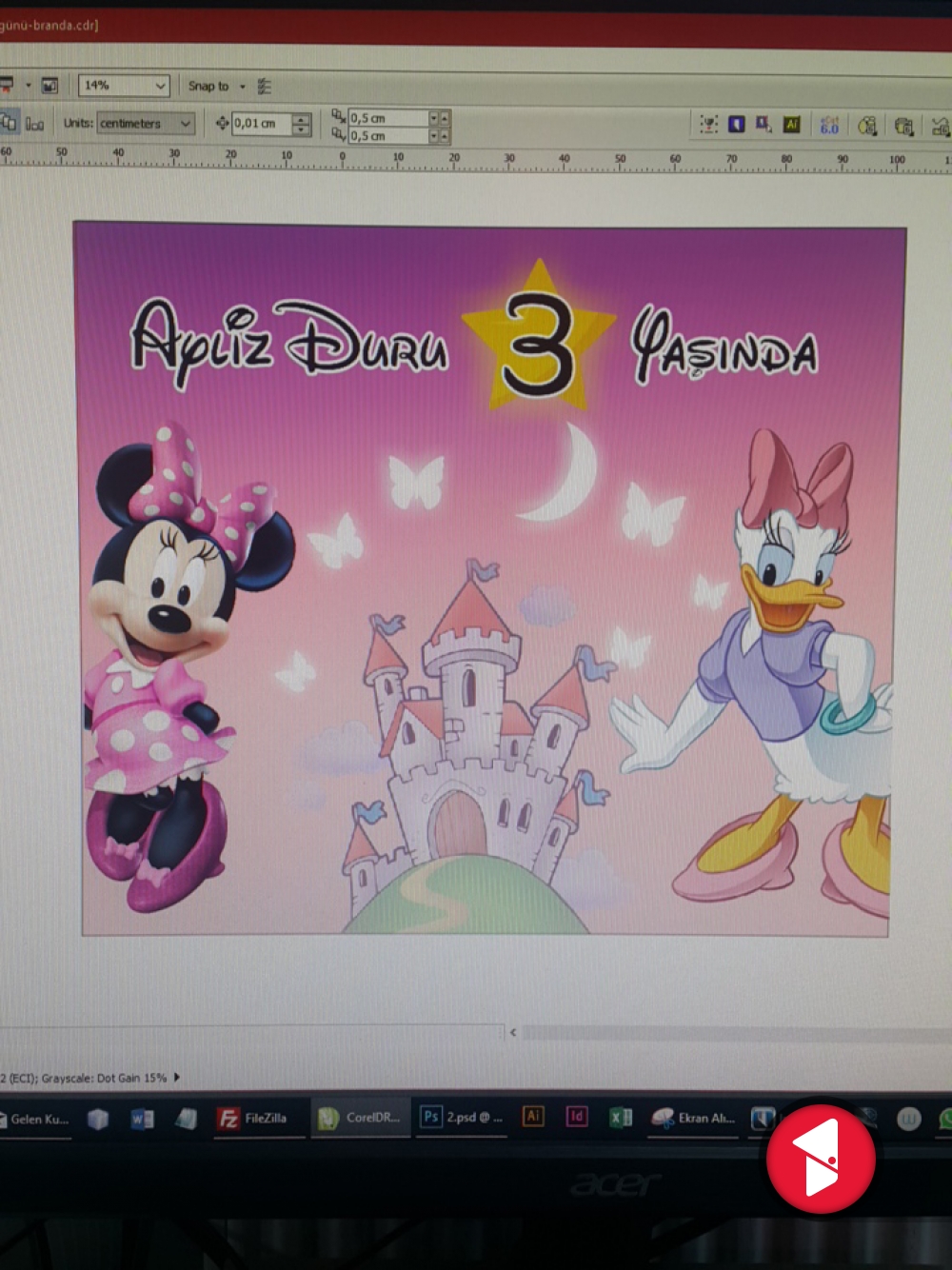The height and width of the screenshot is (1270, 952).
Task: Click the horizontal ruler at 50 mark right of zero
Action: click(620, 159)
